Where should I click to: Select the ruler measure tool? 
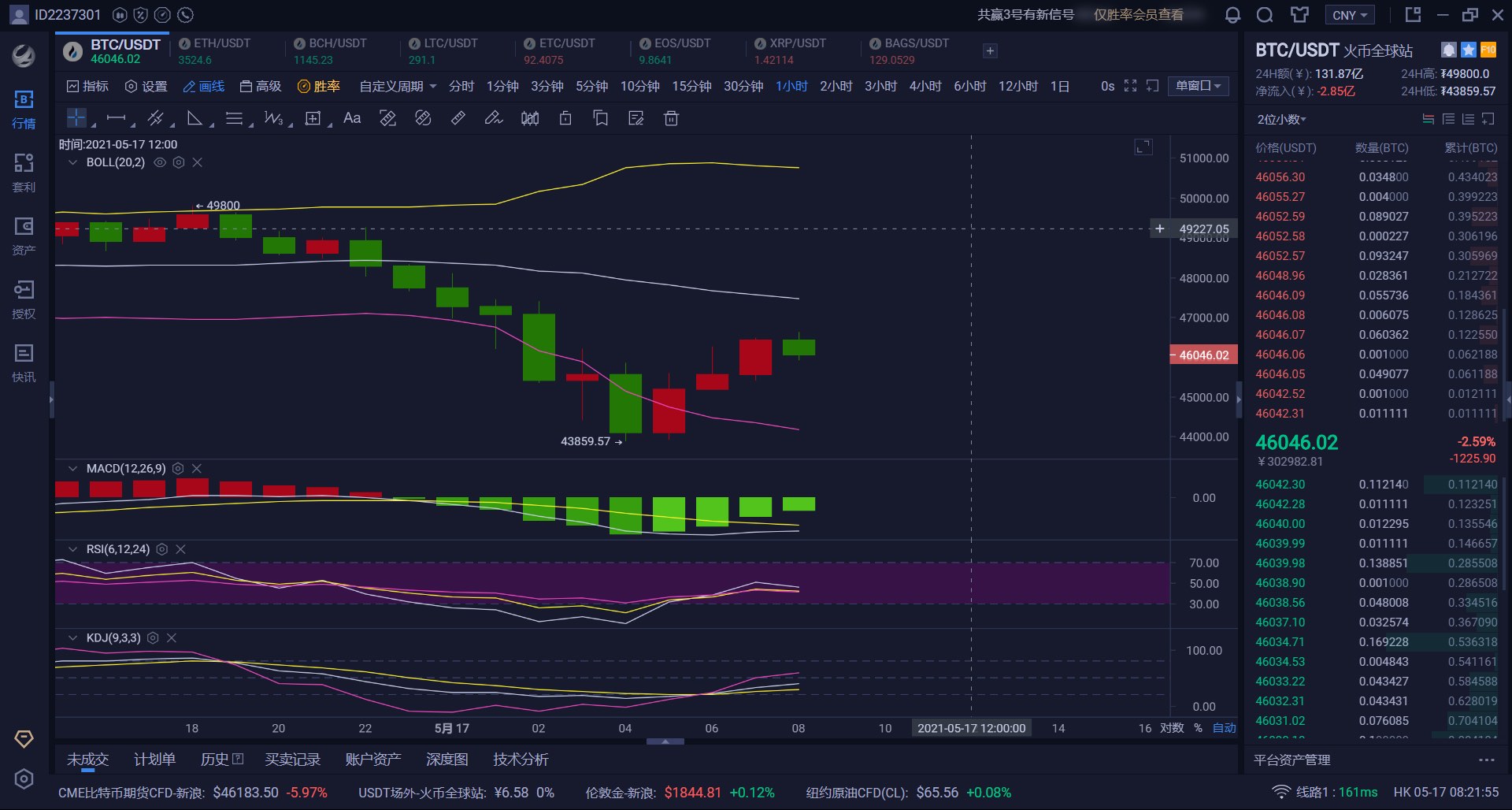457,118
